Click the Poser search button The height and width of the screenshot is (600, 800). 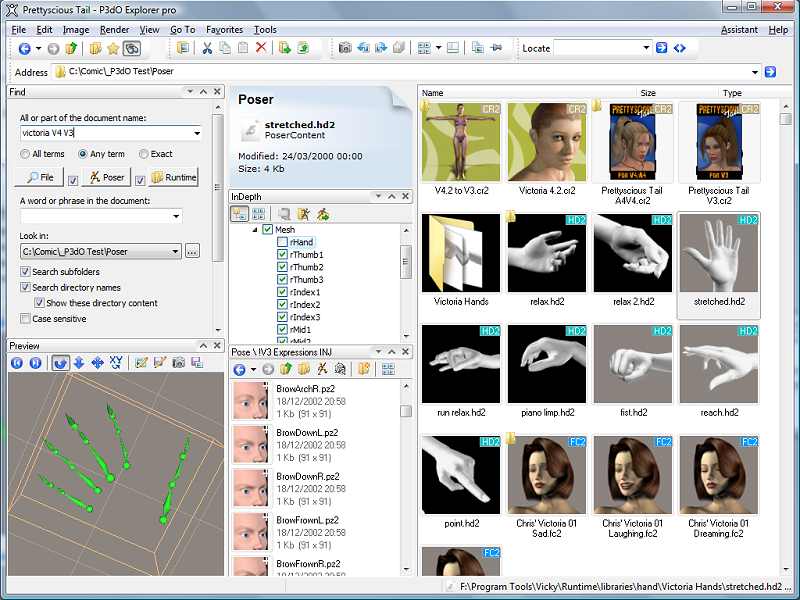coord(106,177)
